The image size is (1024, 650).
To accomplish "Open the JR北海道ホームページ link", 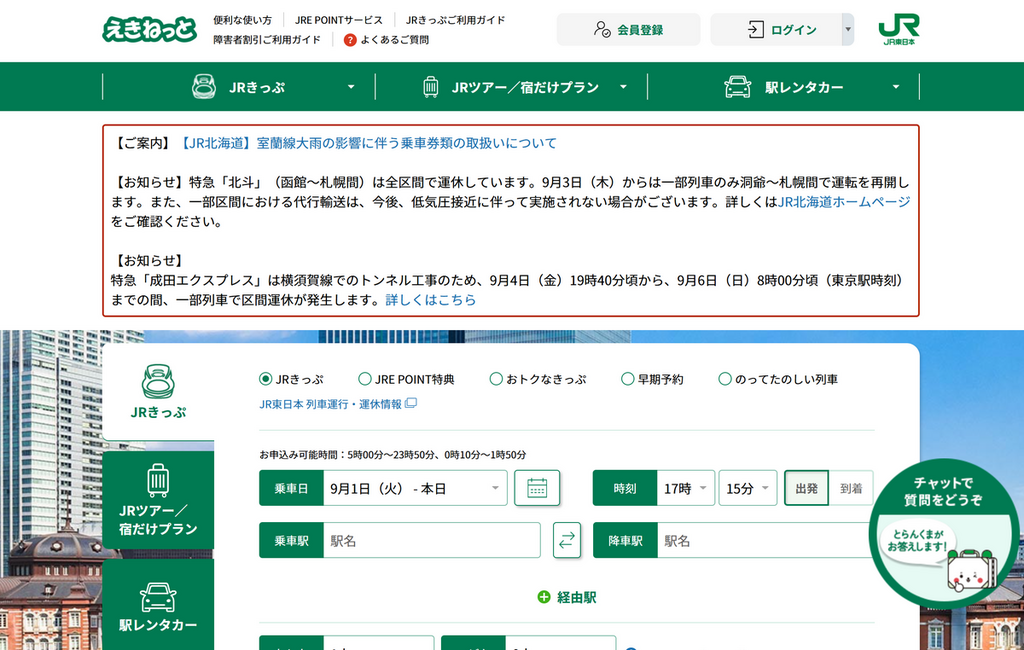I will [x=844, y=202].
